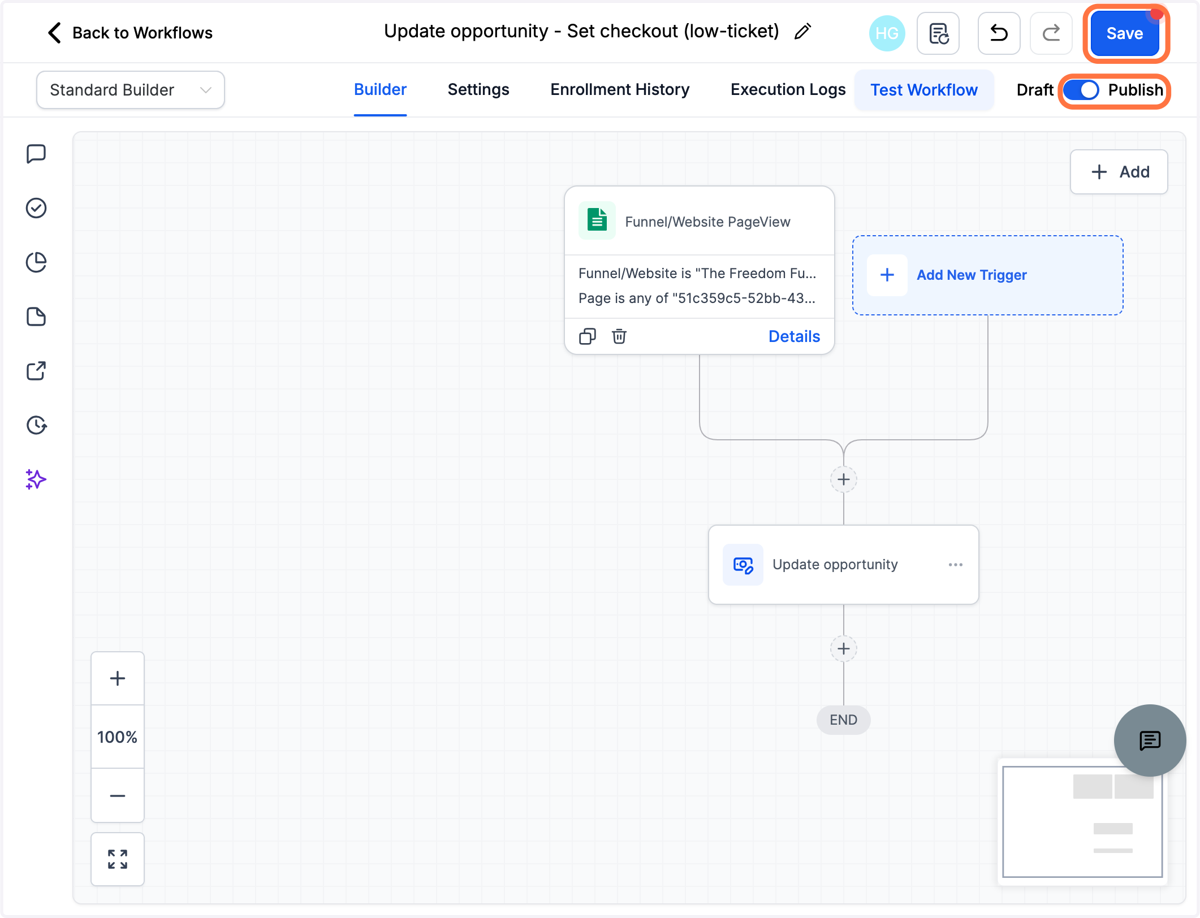
Task: Click plus icon in Add New Trigger
Action: [887, 275]
